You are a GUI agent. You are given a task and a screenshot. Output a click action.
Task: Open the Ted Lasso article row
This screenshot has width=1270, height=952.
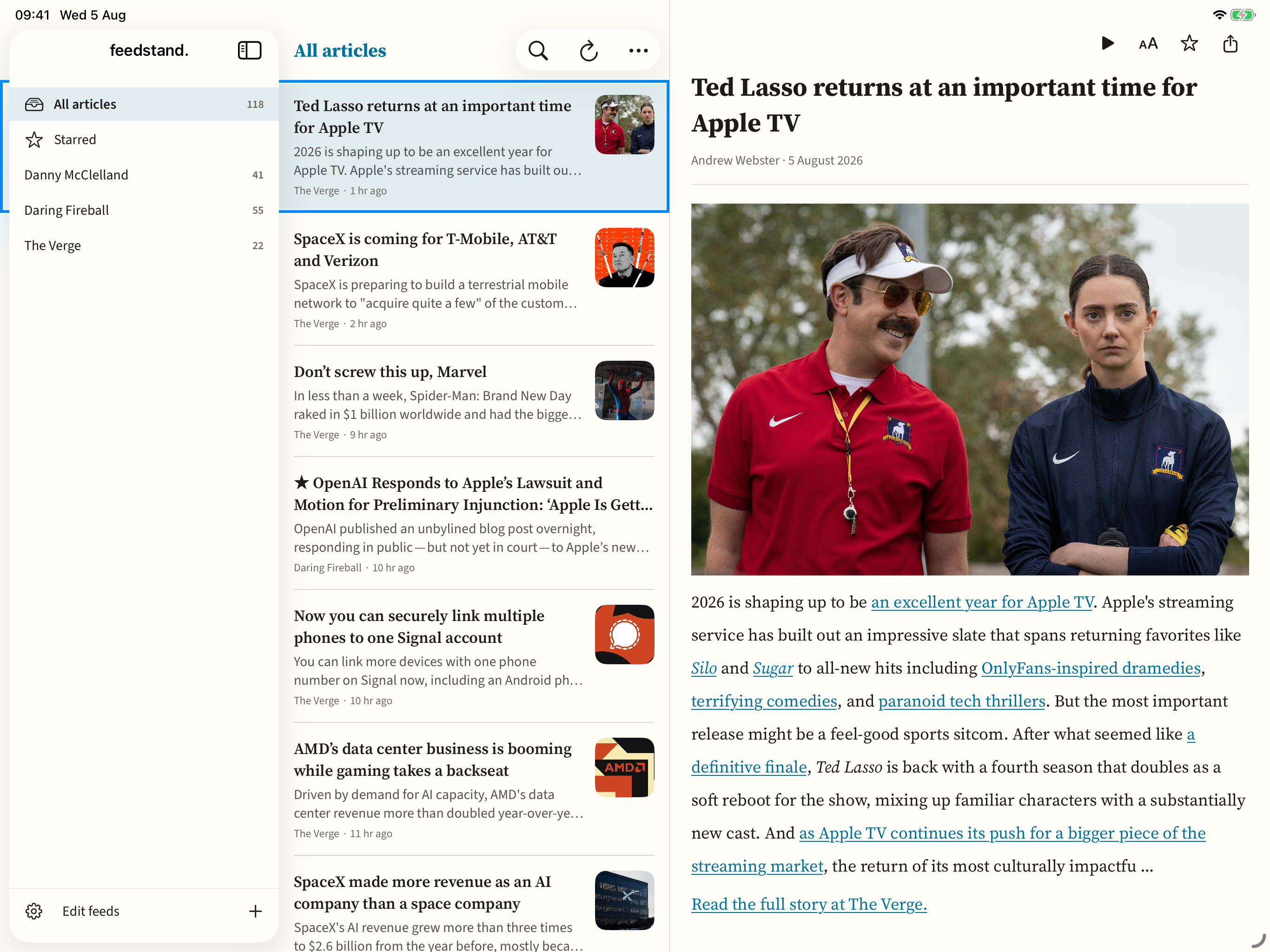pyautogui.click(x=474, y=146)
